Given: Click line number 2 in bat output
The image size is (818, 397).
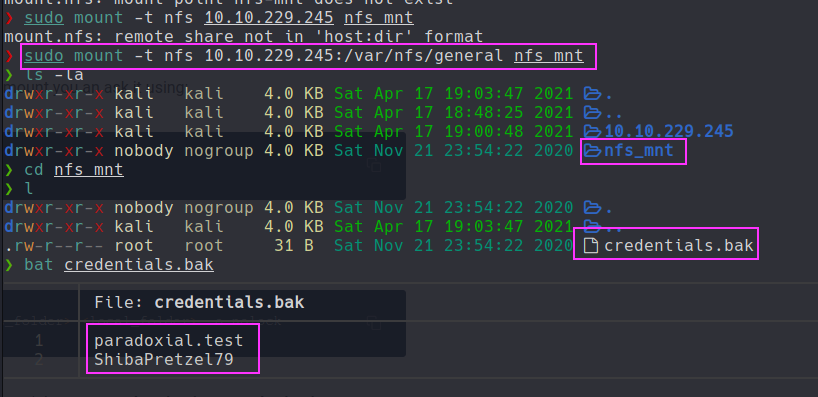Looking at the screenshot, I should click(39, 359).
